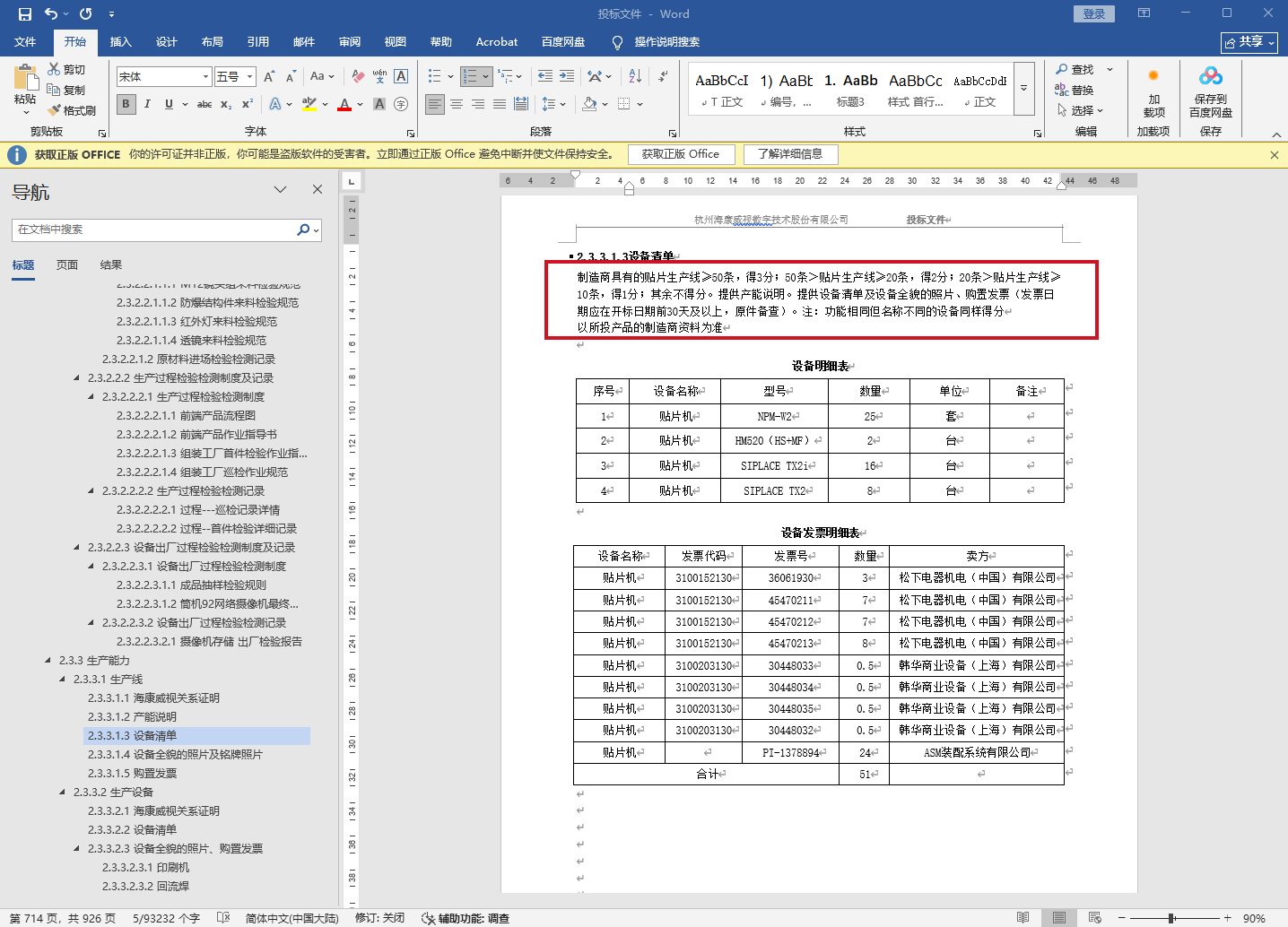Screen dimensions: 1288x927
Task: Decrease font size with shrink font icon
Action: pyautogui.click(x=291, y=76)
